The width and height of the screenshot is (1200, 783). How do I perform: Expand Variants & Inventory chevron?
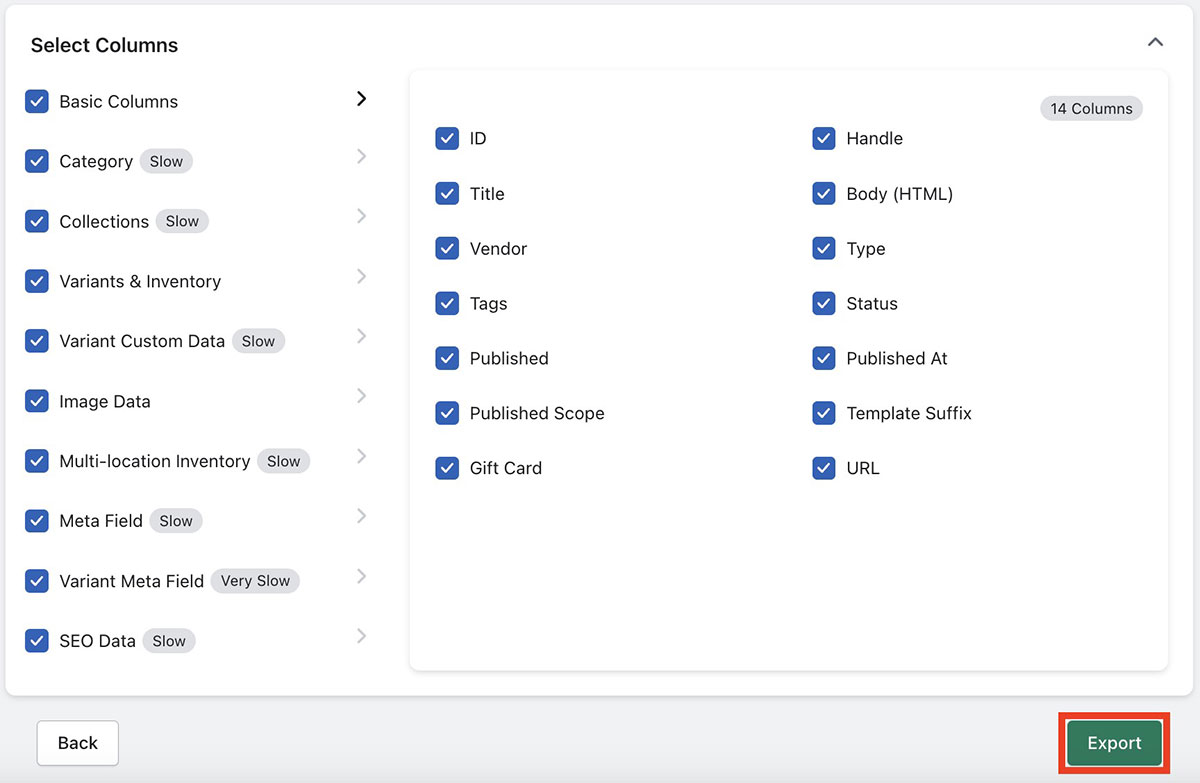[x=362, y=276]
